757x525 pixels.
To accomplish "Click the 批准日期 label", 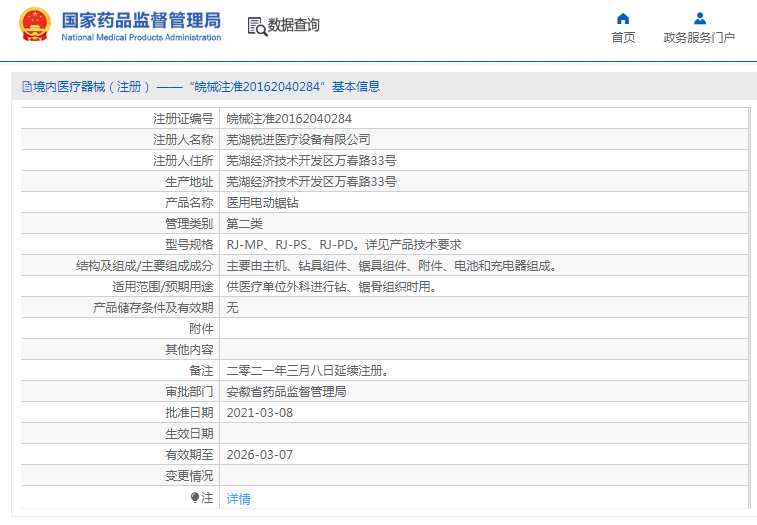I will (189, 413).
